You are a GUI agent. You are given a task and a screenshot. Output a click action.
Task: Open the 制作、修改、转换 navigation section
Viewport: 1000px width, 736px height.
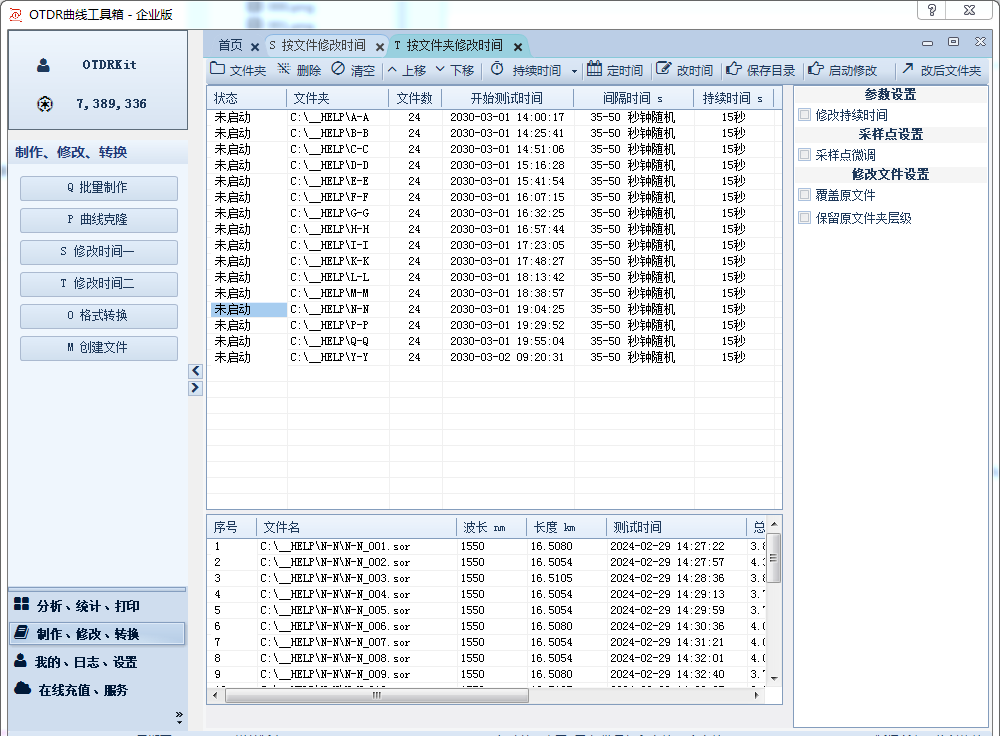pyautogui.click(x=97, y=634)
